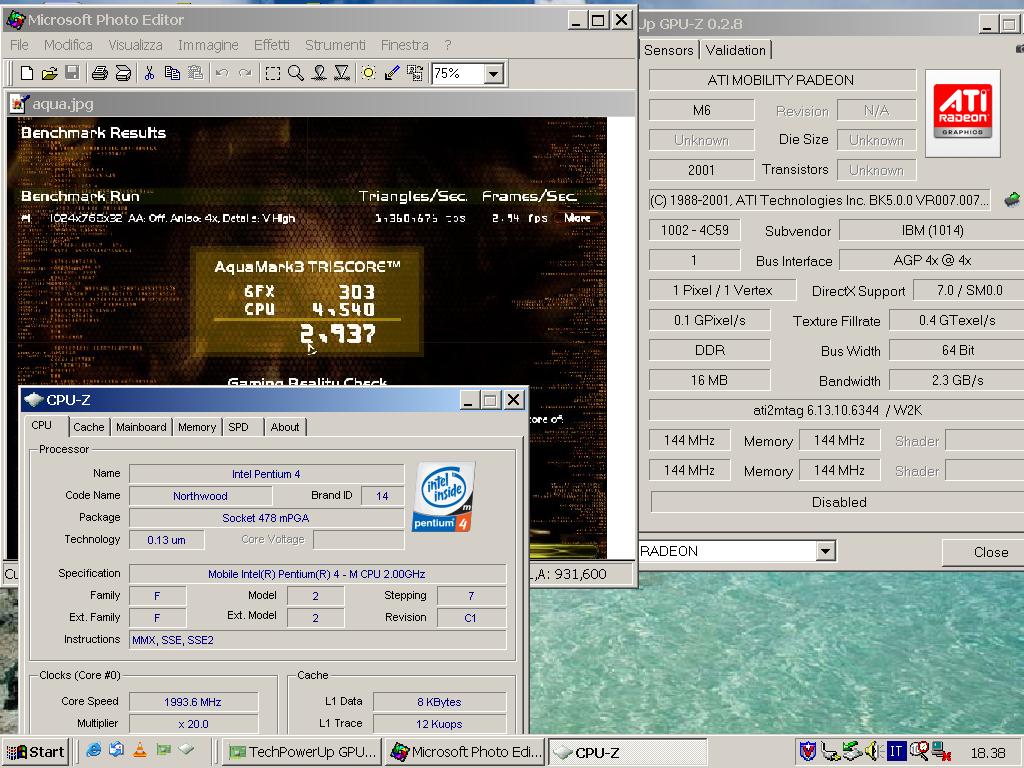Click the Copy icon in Photo Editor toolbar

point(172,73)
